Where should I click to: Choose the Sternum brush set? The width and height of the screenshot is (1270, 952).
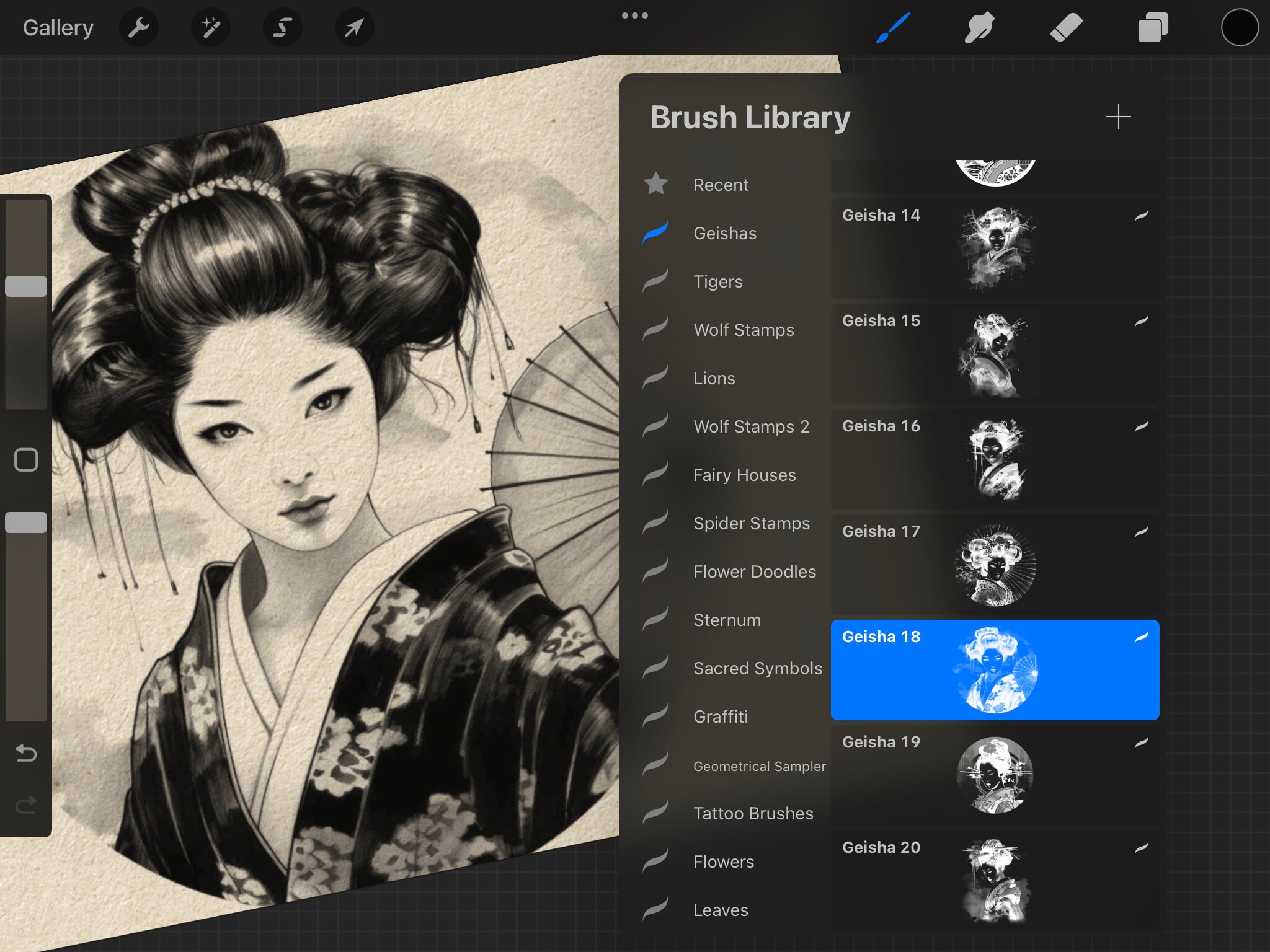727,620
